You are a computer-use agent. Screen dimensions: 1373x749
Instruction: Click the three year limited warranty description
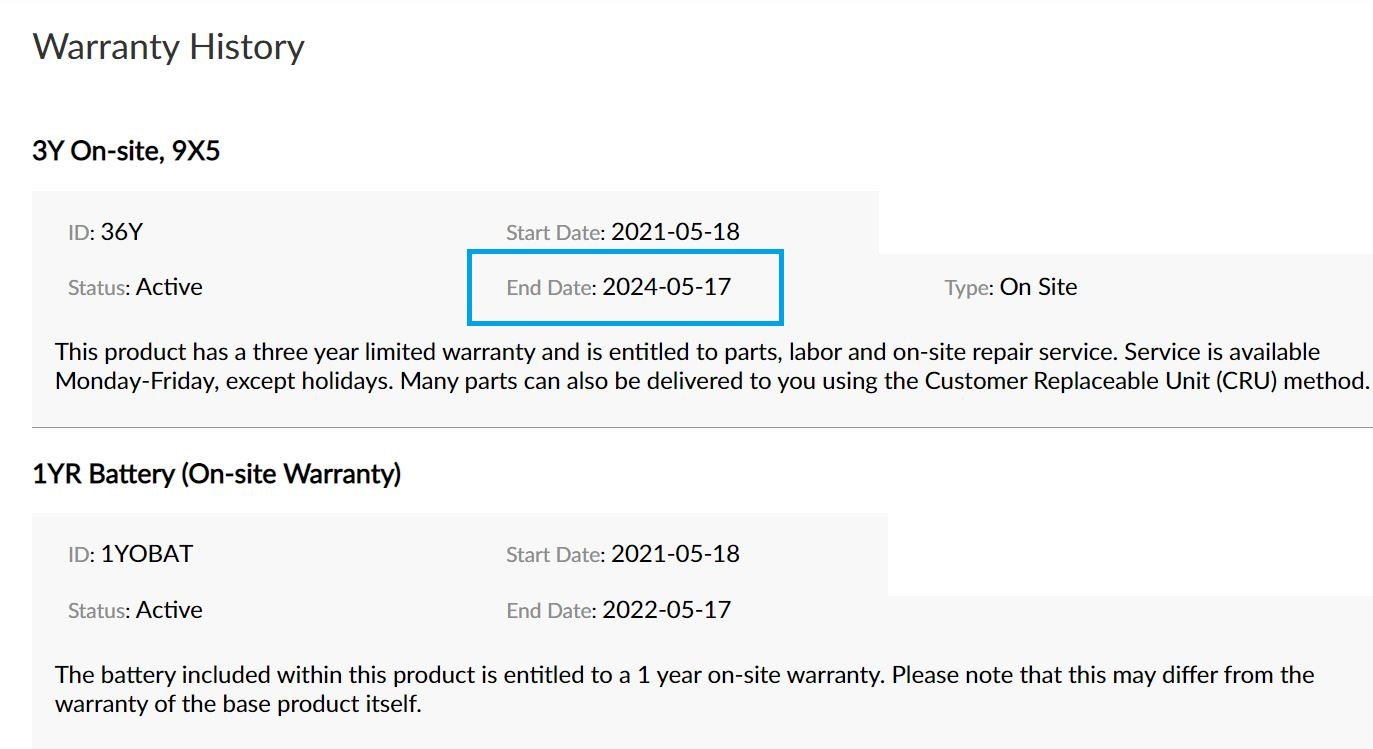point(712,366)
